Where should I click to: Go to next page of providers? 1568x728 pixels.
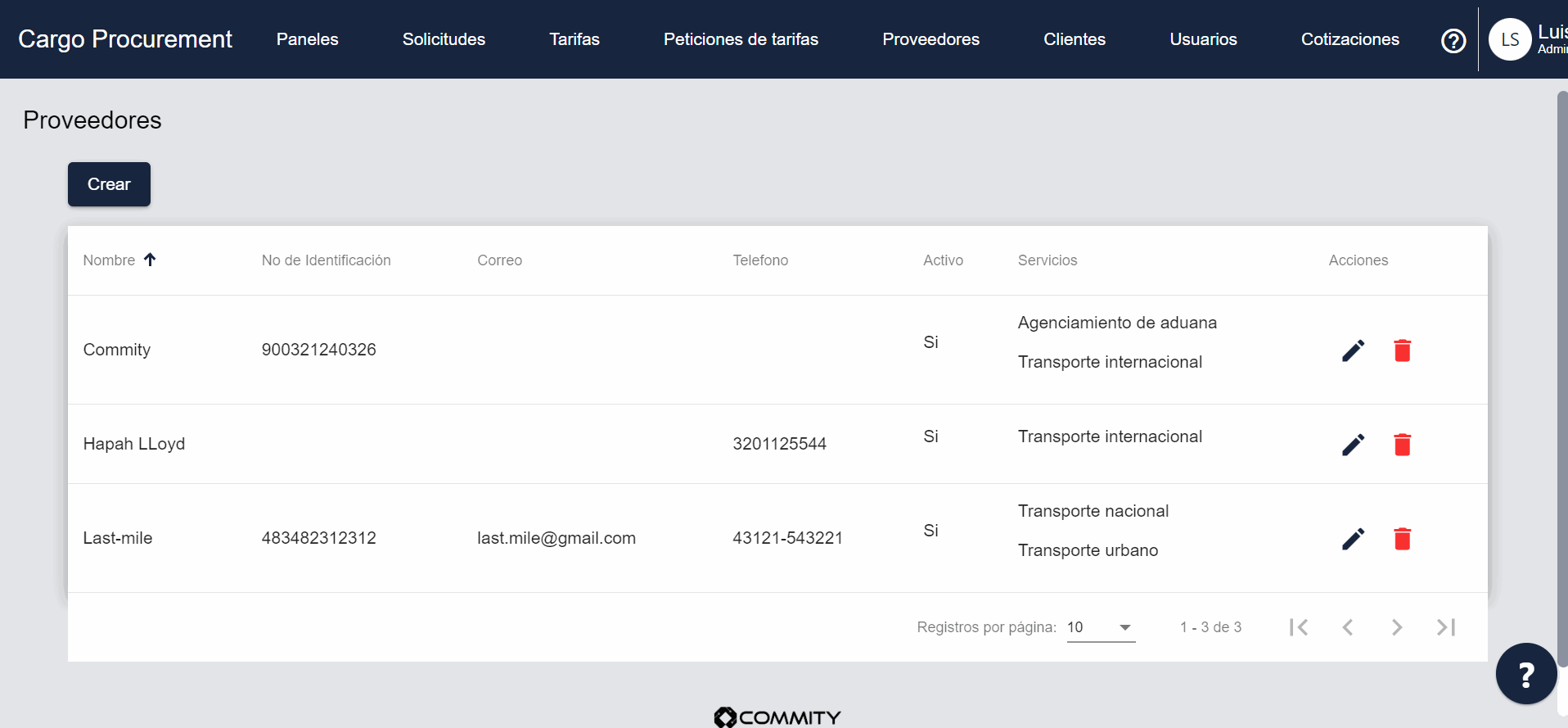(1397, 627)
